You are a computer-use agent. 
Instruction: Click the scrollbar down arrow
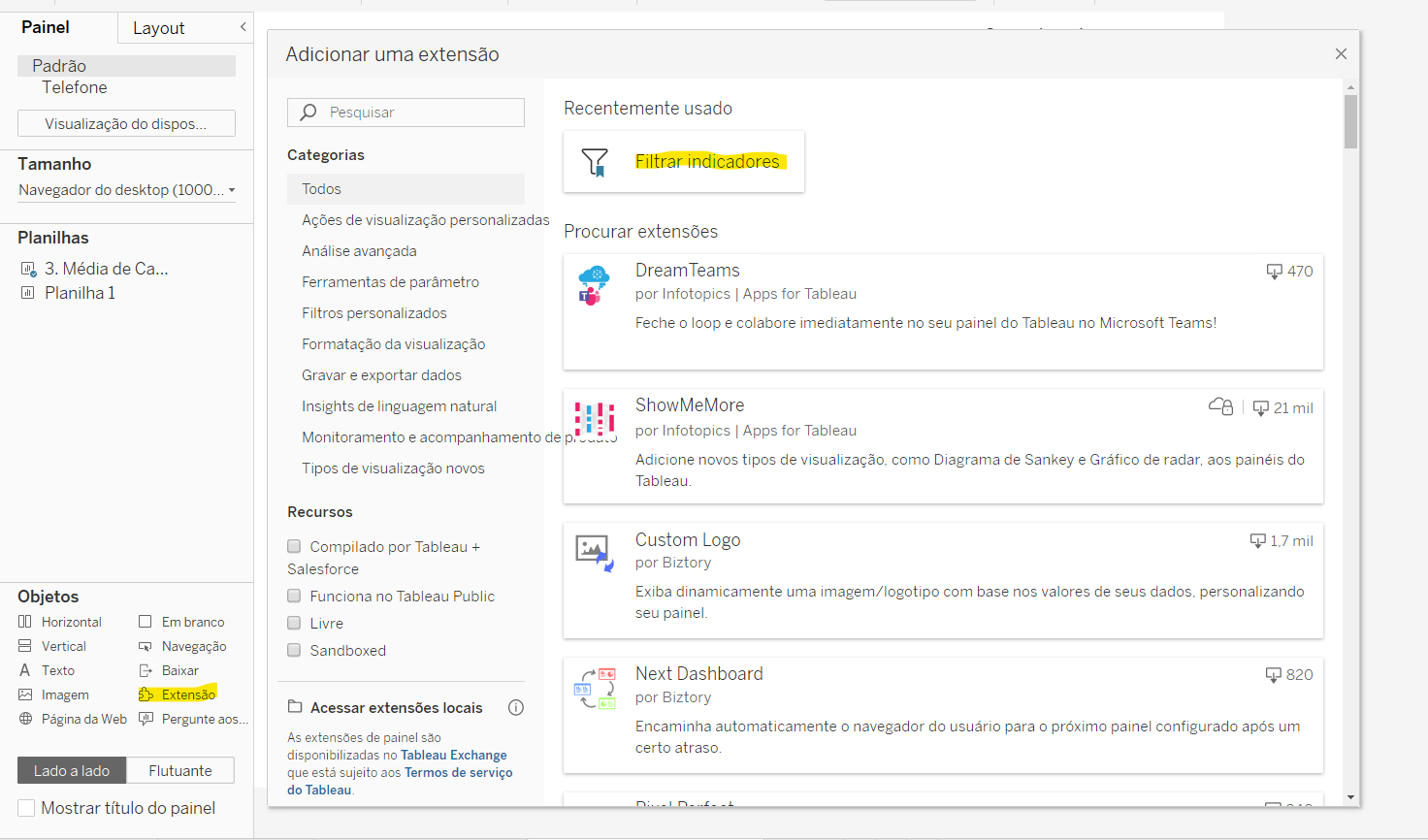coord(1350,797)
